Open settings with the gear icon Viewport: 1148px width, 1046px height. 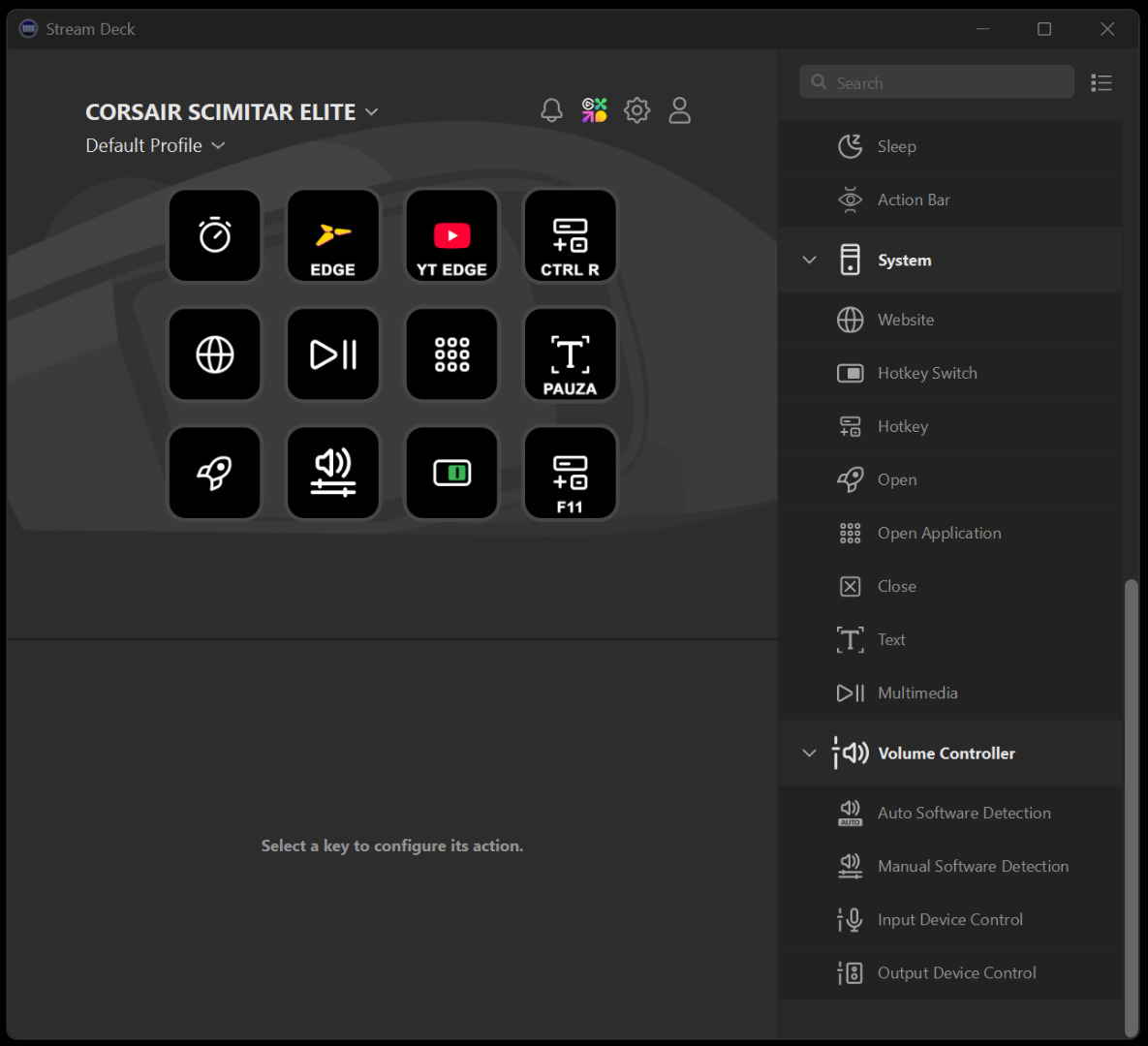coord(636,110)
